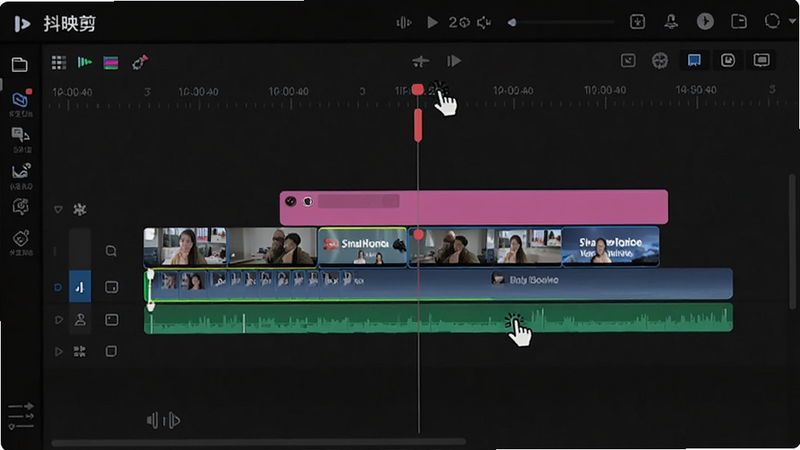Viewport: 800px width, 450px height.
Task: Click the step-forward icon above the ruler
Action: (454, 61)
